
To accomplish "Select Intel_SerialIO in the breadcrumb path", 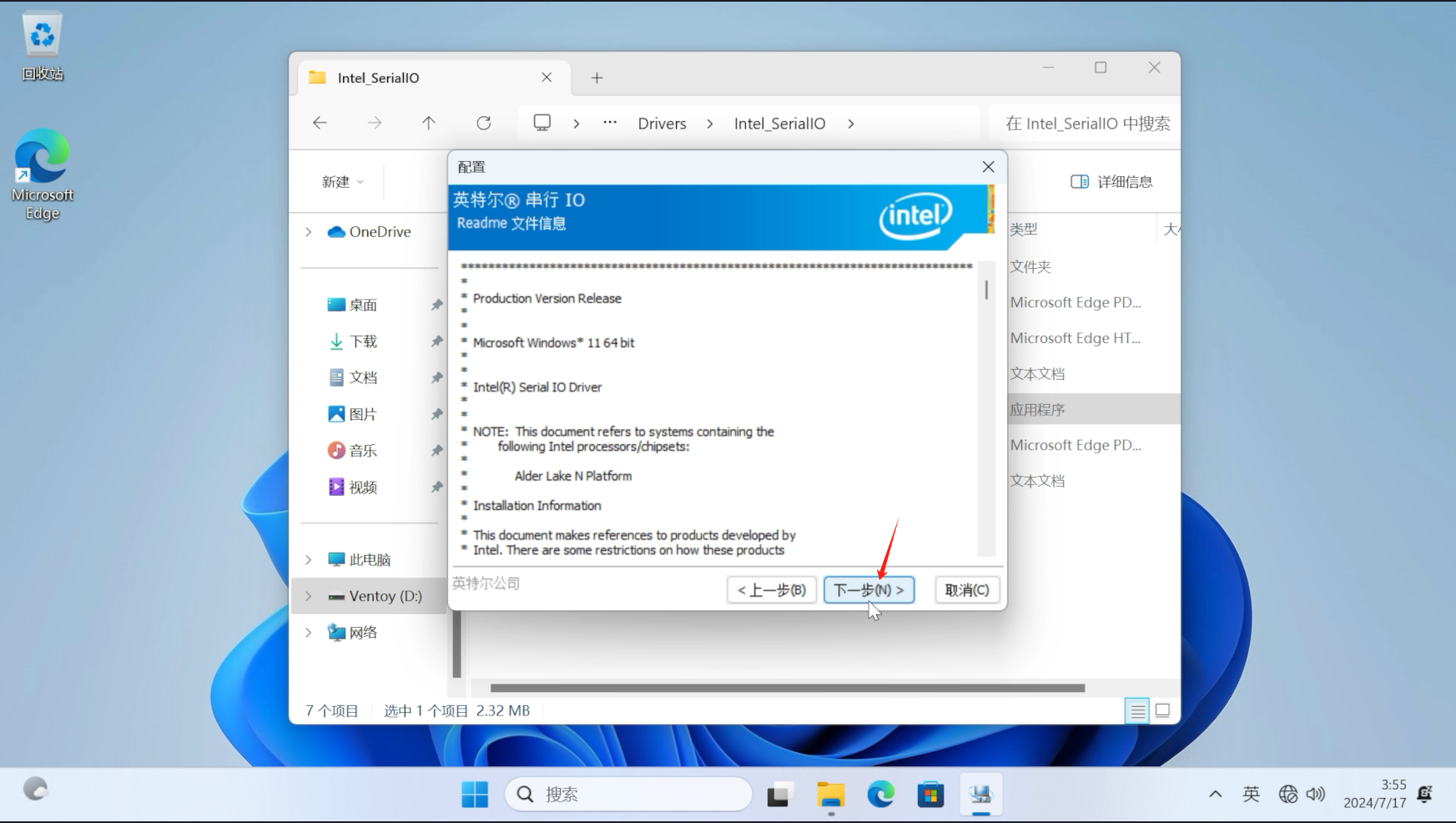I will pyautogui.click(x=779, y=124).
